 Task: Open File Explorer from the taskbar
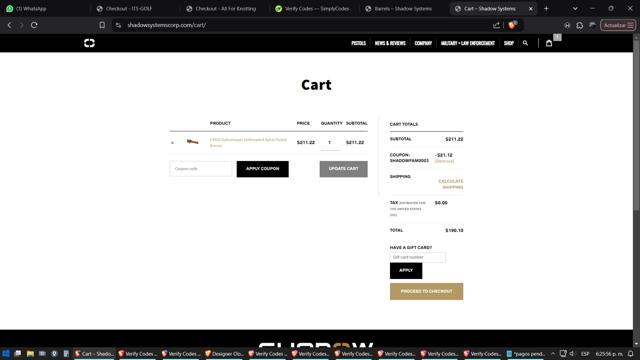[x=30, y=353]
